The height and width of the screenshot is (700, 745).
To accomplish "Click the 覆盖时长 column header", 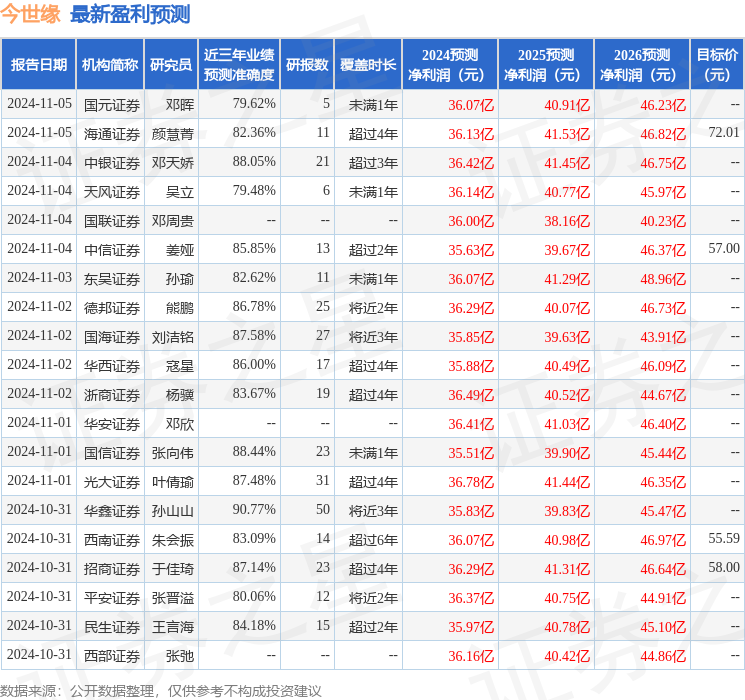I will click(368, 65).
